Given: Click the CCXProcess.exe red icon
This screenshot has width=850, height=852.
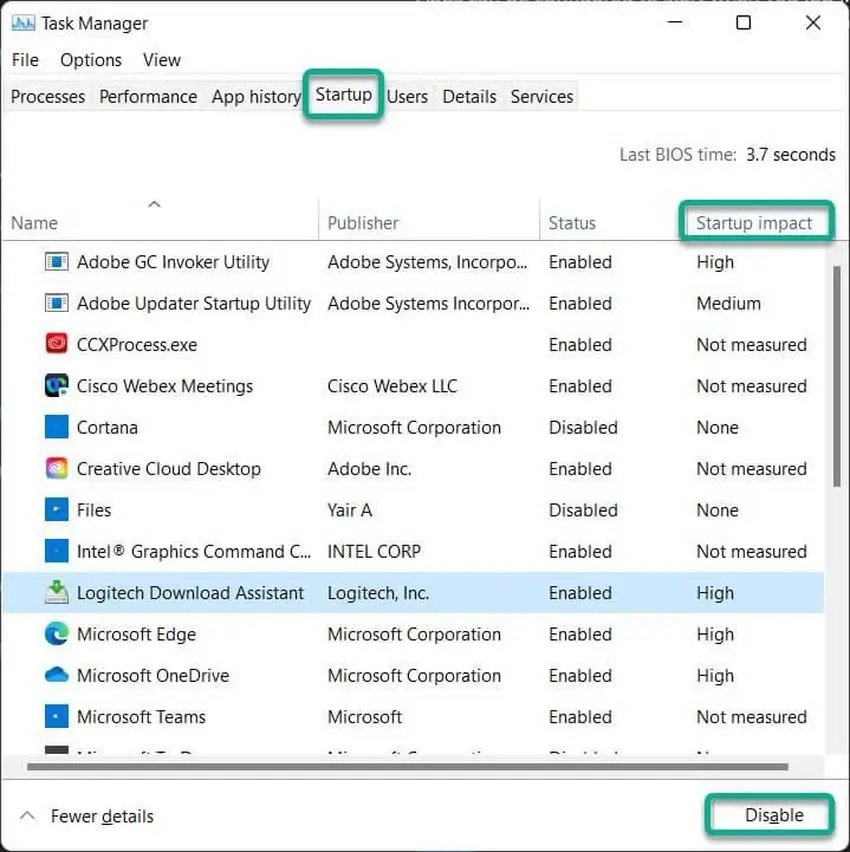Looking at the screenshot, I should pos(57,344).
